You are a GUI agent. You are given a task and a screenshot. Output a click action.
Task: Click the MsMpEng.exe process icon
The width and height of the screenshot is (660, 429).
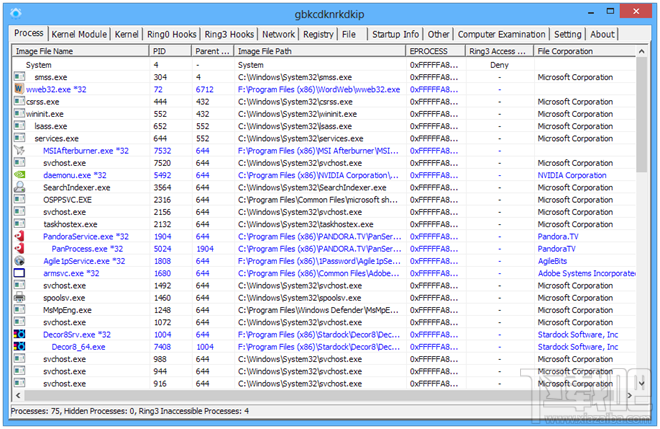coord(19,309)
